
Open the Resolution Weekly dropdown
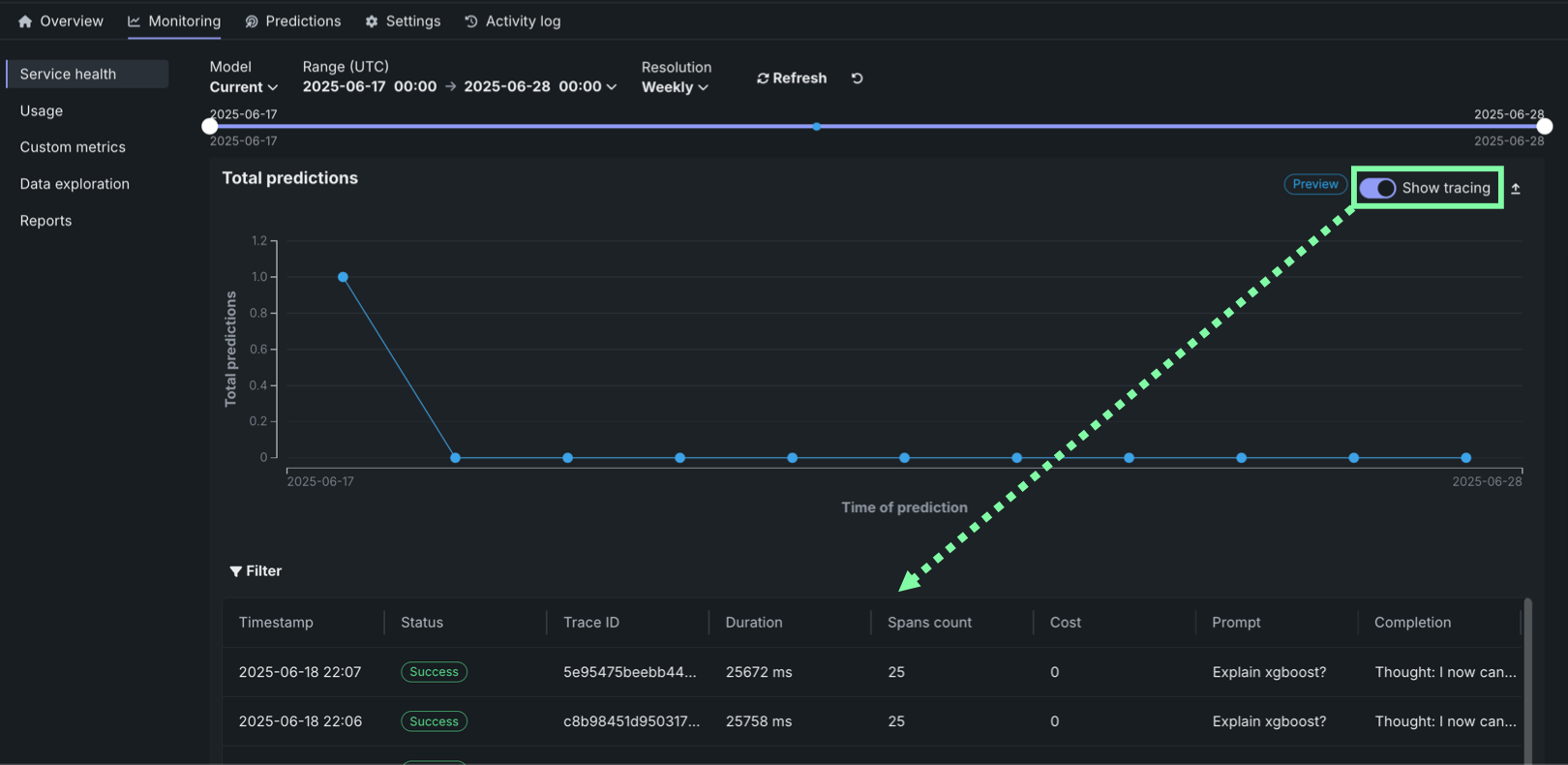click(675, 87)
